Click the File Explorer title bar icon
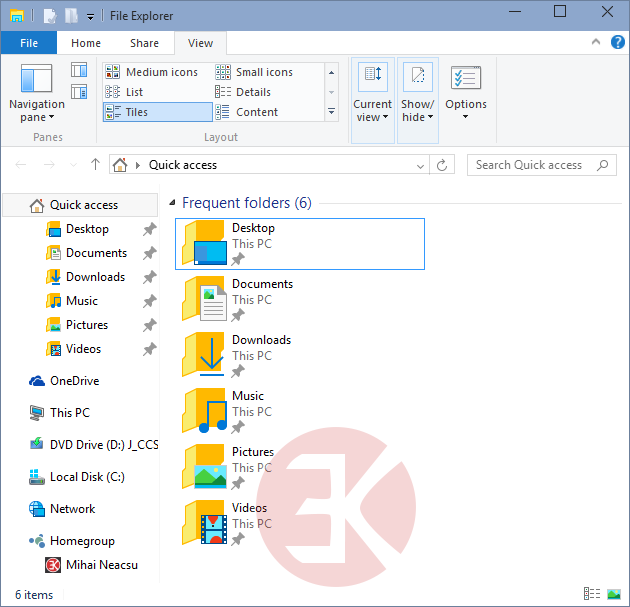The height and width of the screenshot is (607, 630). [17, 16]
